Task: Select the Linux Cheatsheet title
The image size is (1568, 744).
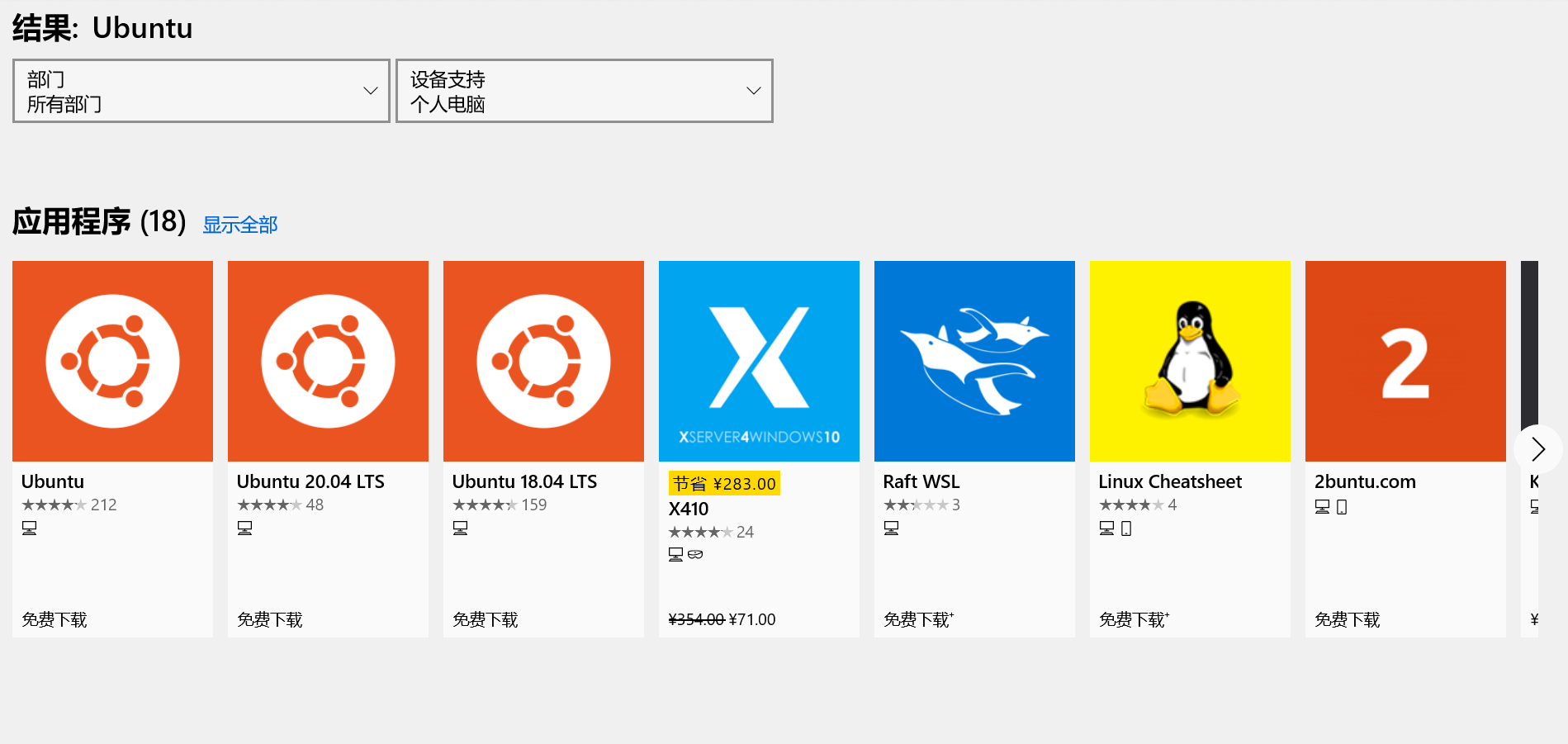Action: pos(1170,481)
